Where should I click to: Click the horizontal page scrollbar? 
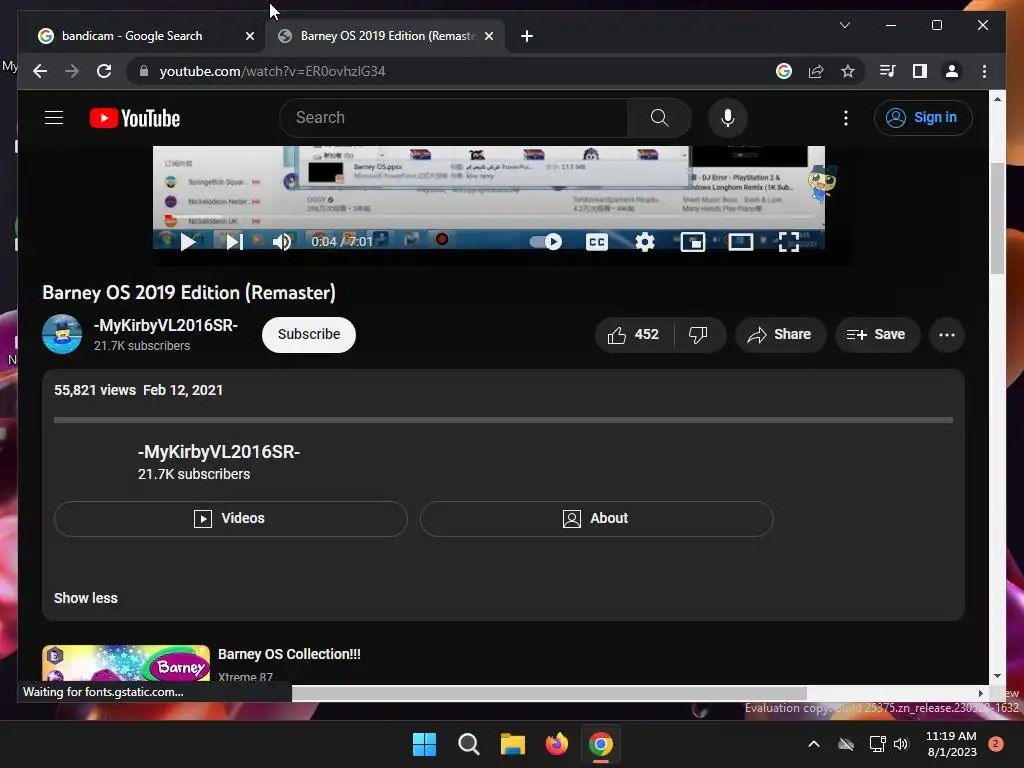[549, 693]
